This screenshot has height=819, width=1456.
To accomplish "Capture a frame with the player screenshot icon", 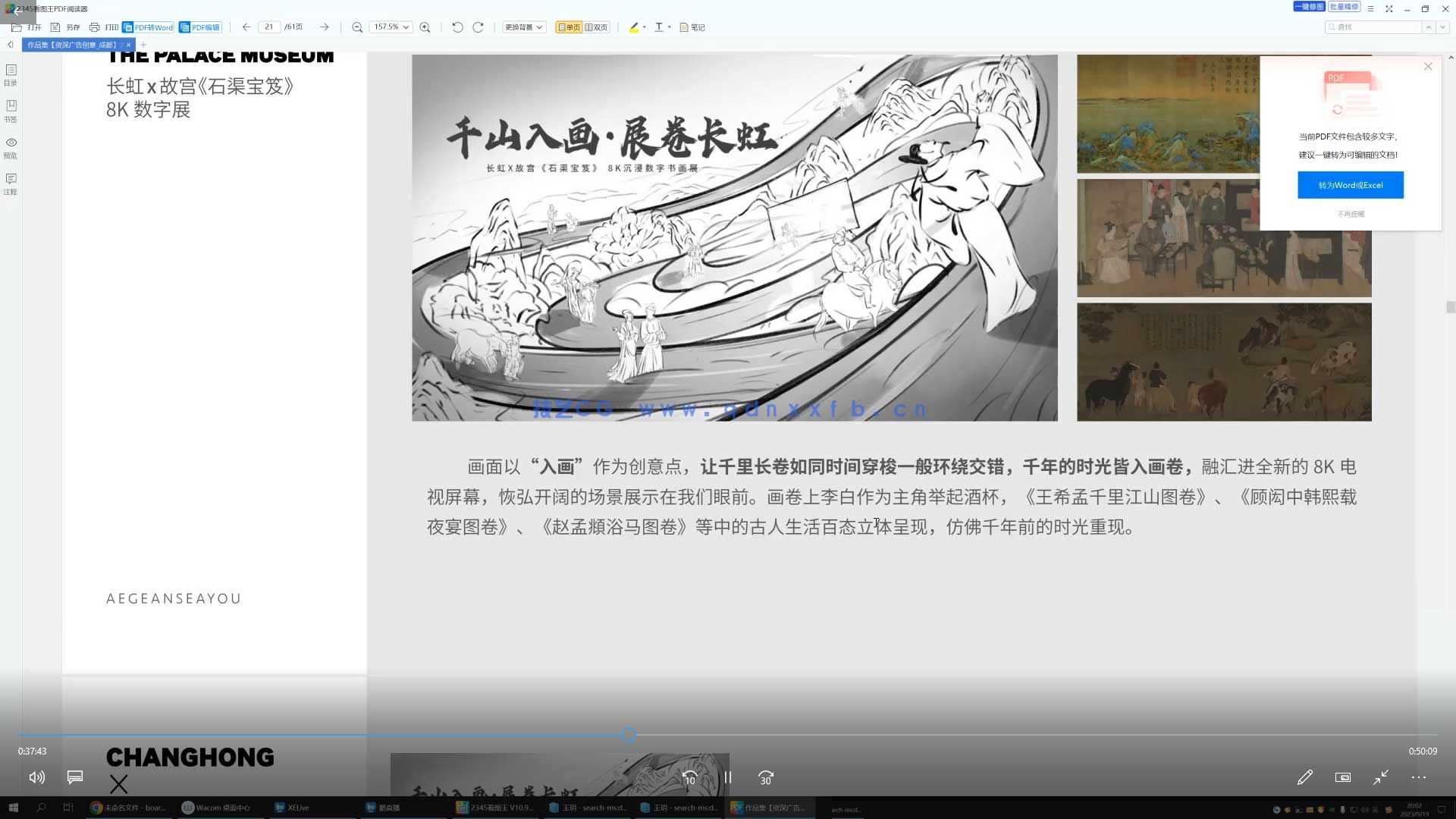I will coord(1343,777).
